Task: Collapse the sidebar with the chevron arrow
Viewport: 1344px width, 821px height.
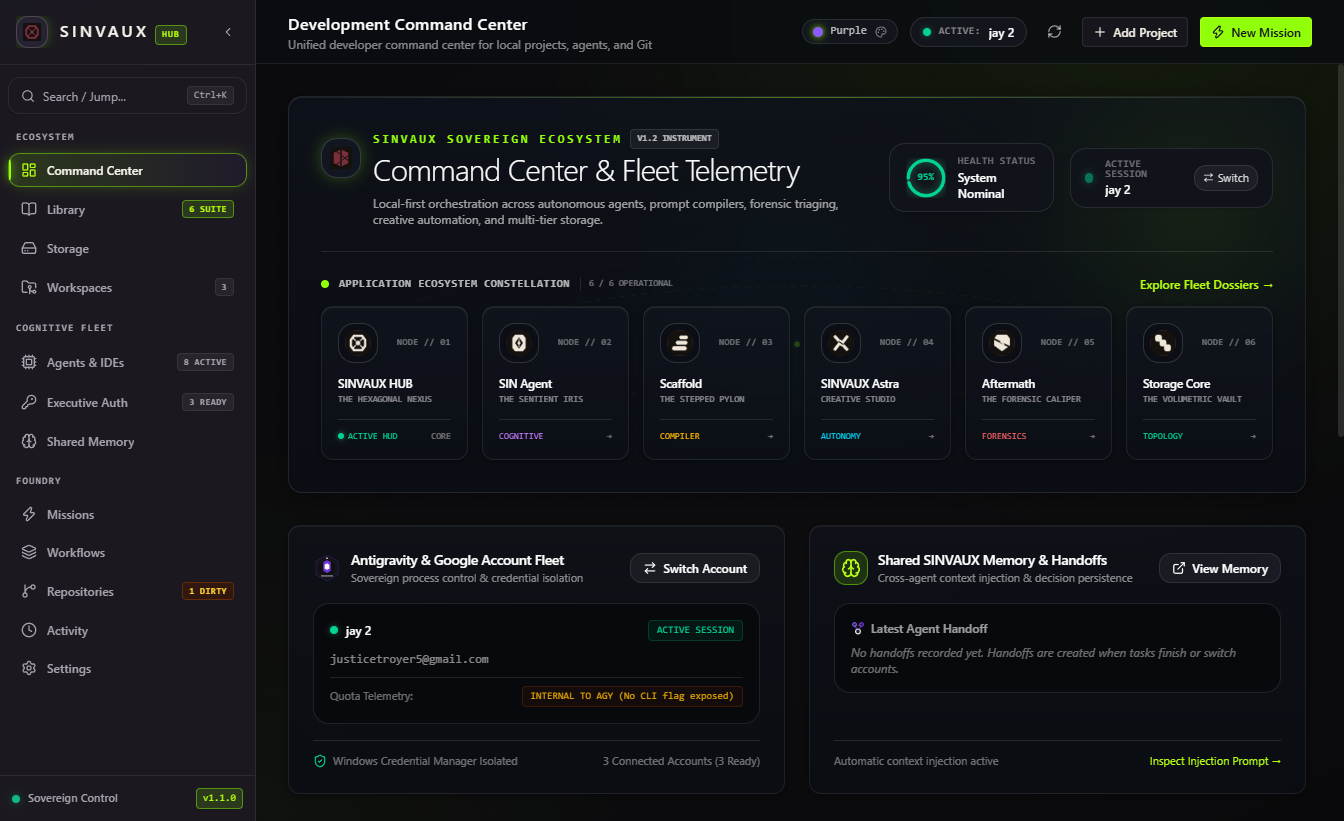Action: click(x=228, y=32)
